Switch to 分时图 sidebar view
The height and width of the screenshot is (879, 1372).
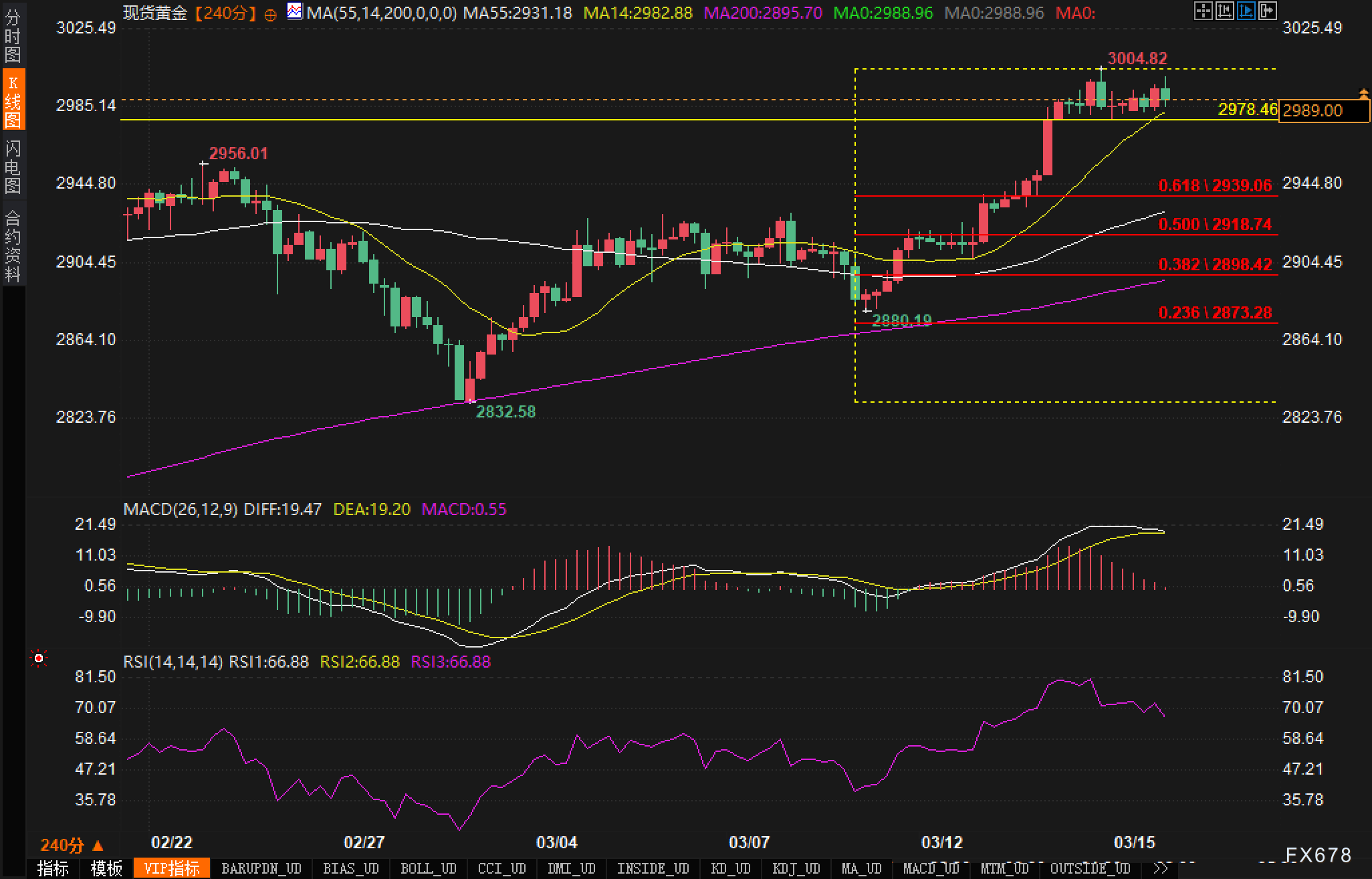(13, 35)
